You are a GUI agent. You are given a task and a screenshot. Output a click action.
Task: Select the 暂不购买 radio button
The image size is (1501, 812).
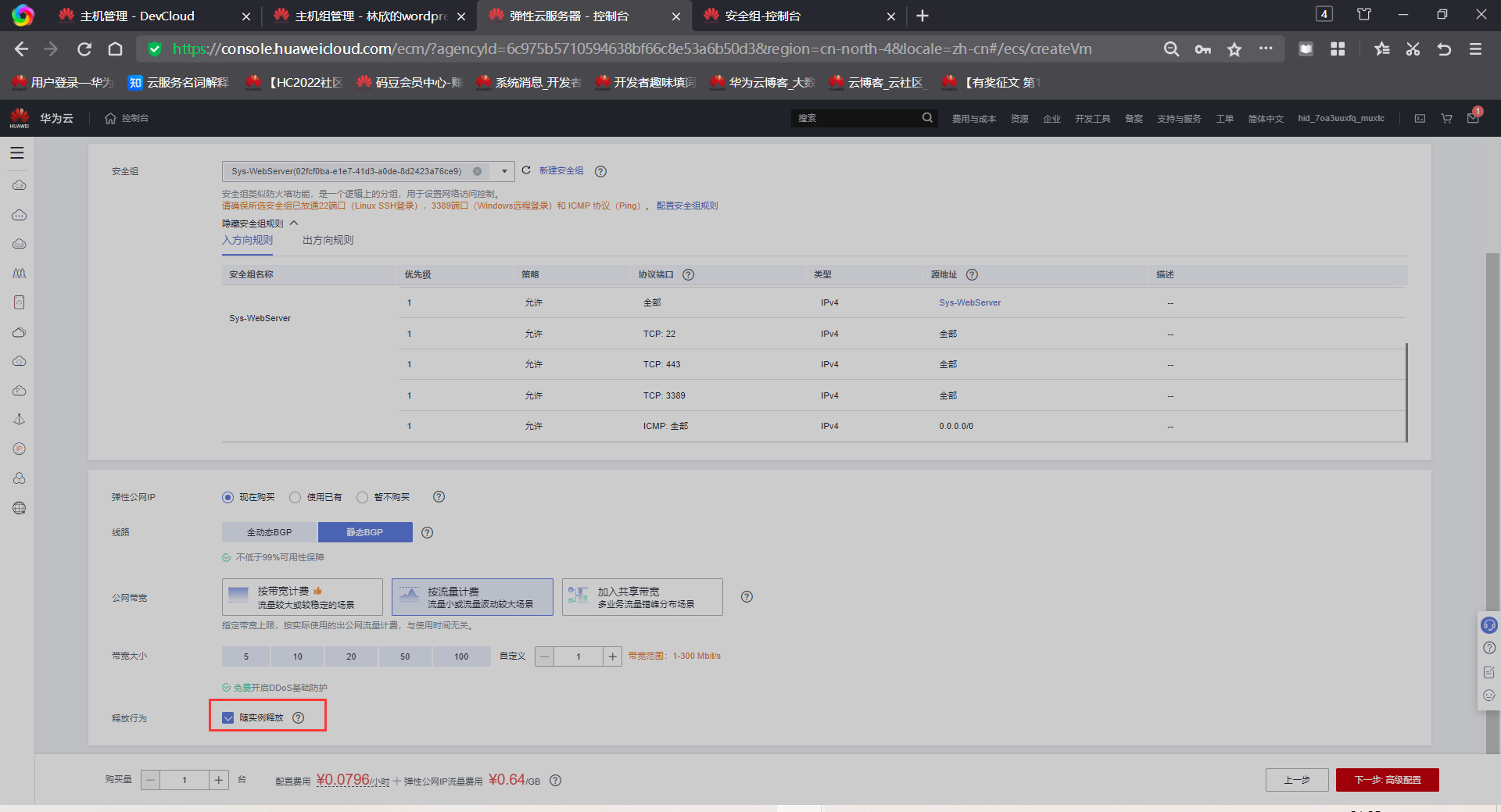click(x=362, y=497)
